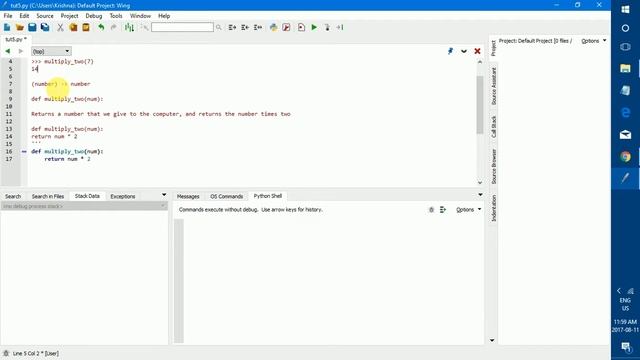Select the Indentation vertical tab

click(x=493, y=208)
